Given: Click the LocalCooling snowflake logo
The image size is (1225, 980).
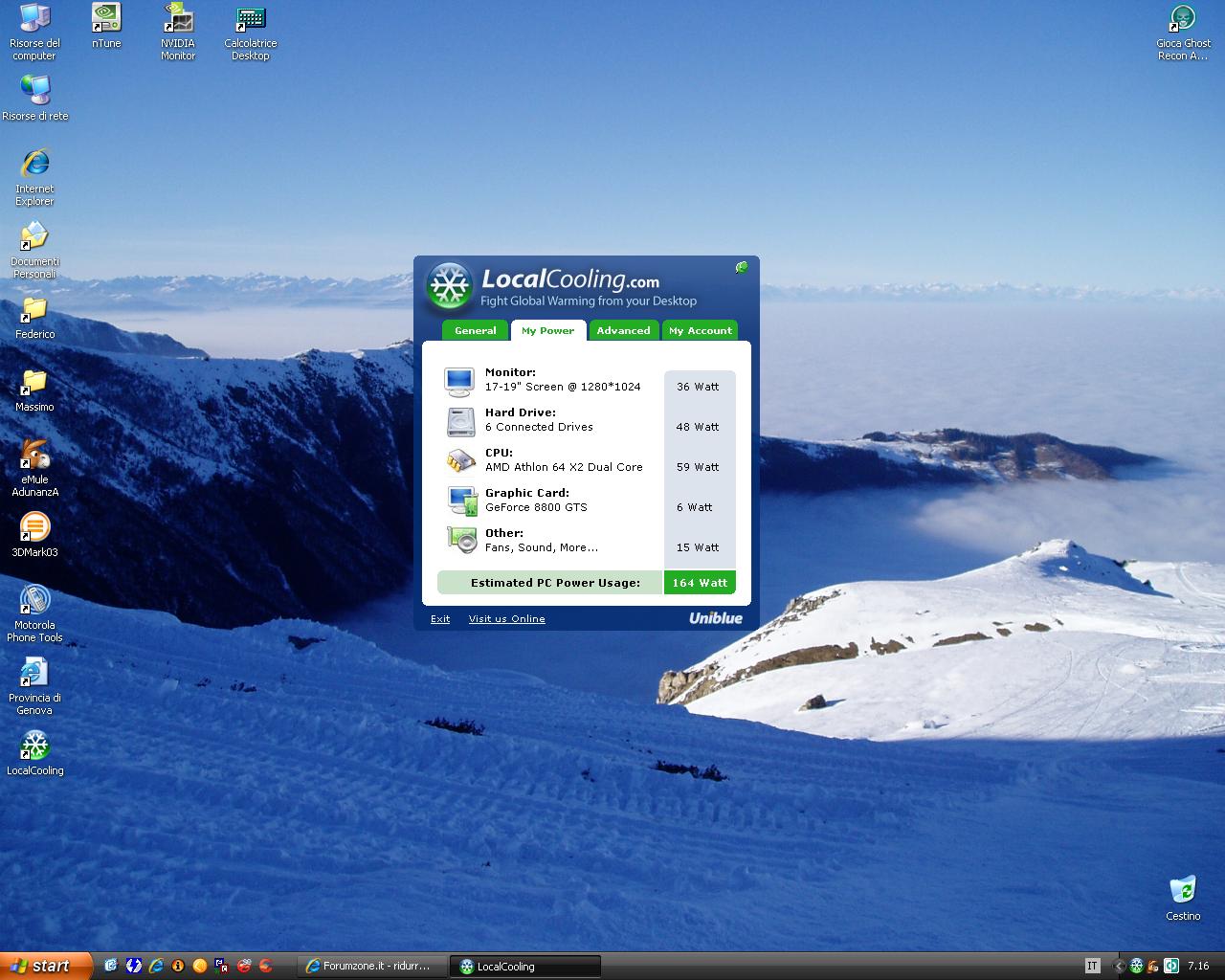Looking at the screenshot, I should click(x=449, y=285).
